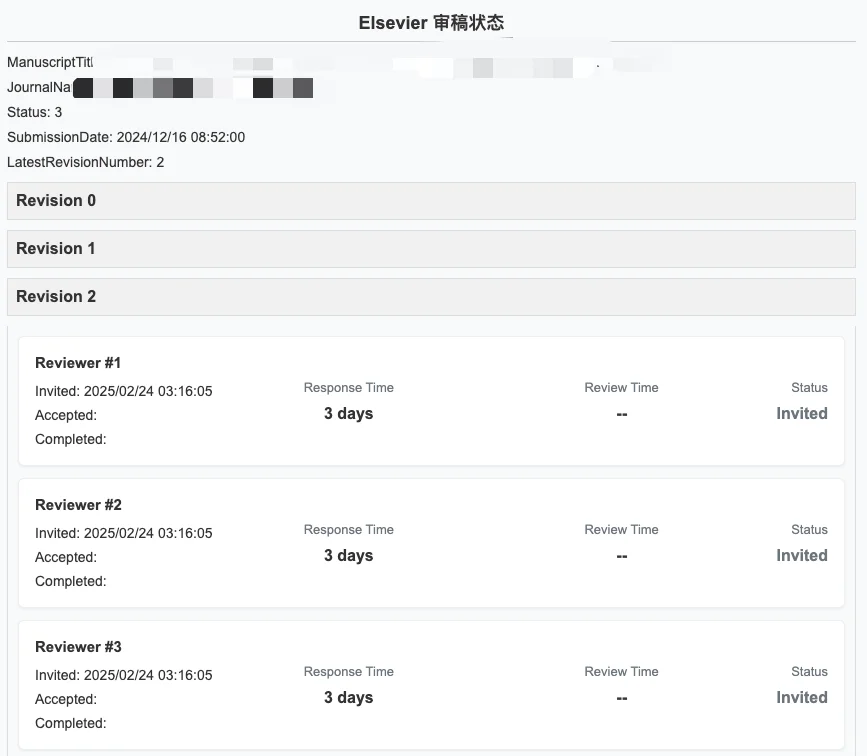This screenshot has height=756, width=867.
Task: Click Reviewer #1 Review Time label
Action: pyautogui.click(x=621, y=388)
